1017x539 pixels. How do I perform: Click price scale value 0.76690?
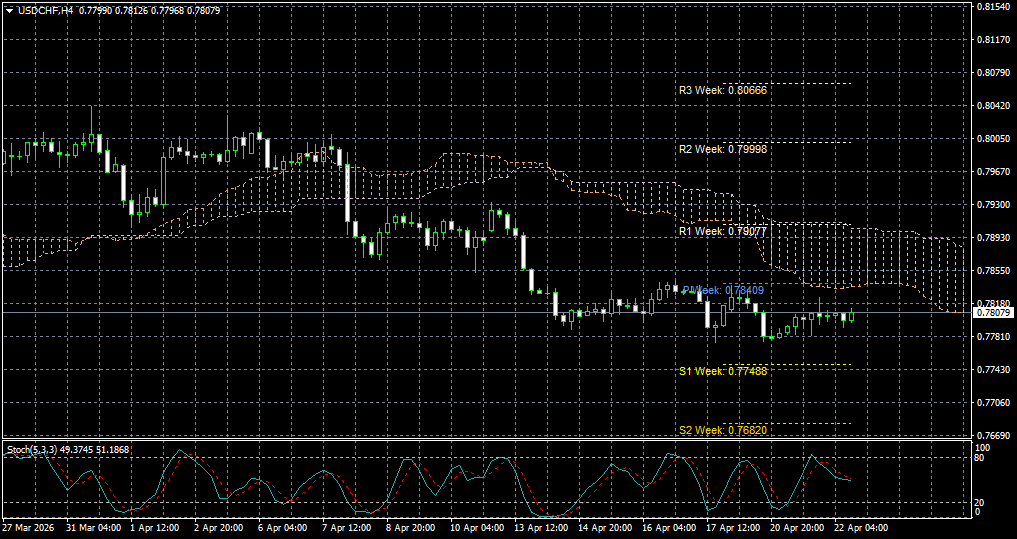pos(993,436)
